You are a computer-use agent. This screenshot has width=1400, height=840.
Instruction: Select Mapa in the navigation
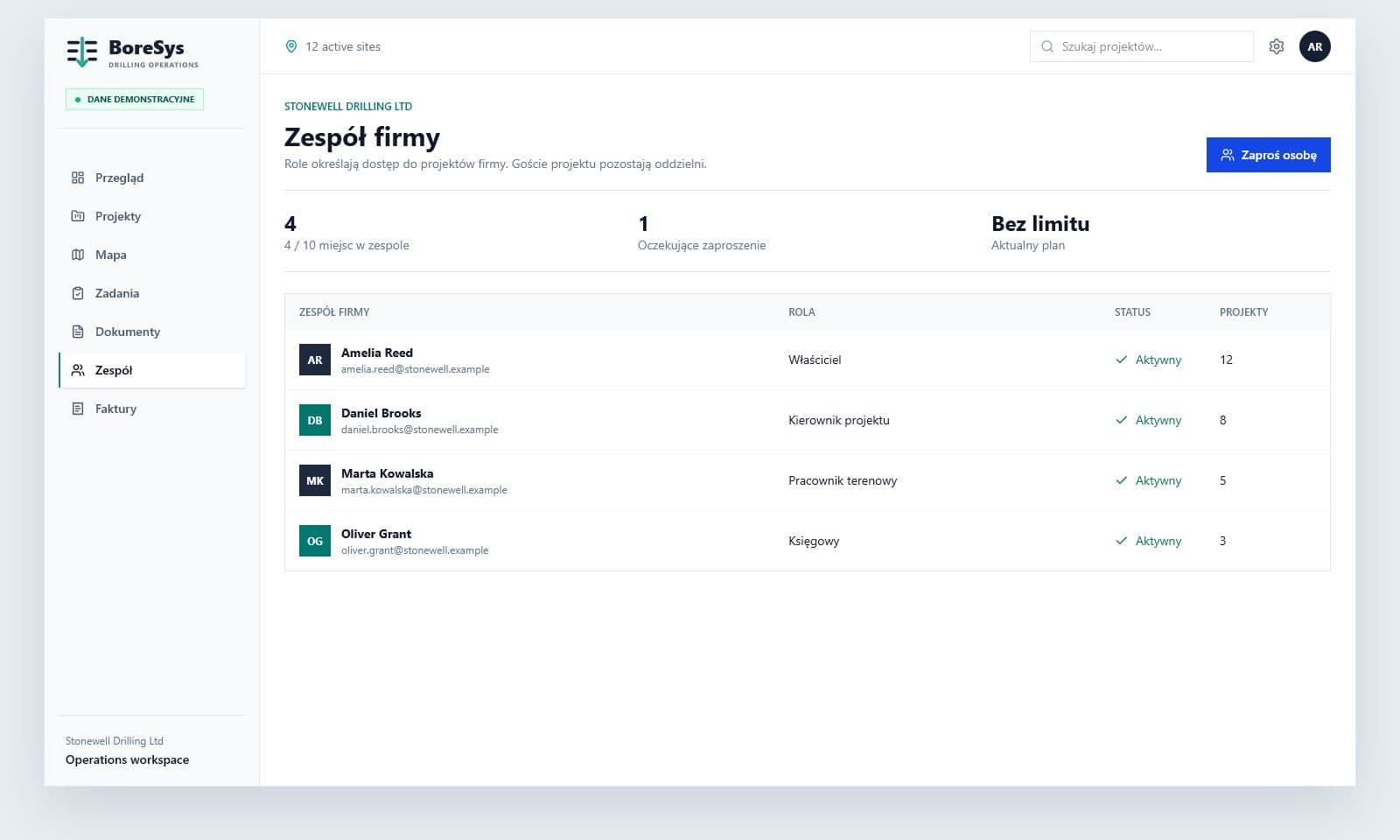coord(152,255)
